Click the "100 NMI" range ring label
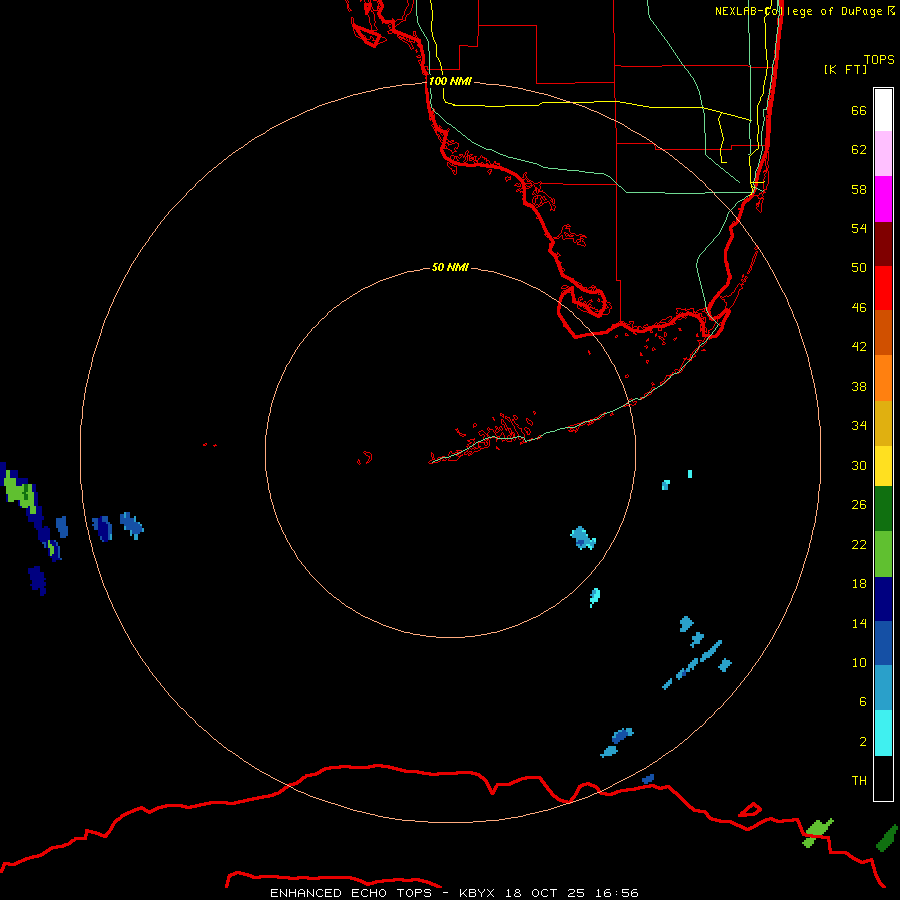This screenshot has height=900, width=900. [450, 82]
